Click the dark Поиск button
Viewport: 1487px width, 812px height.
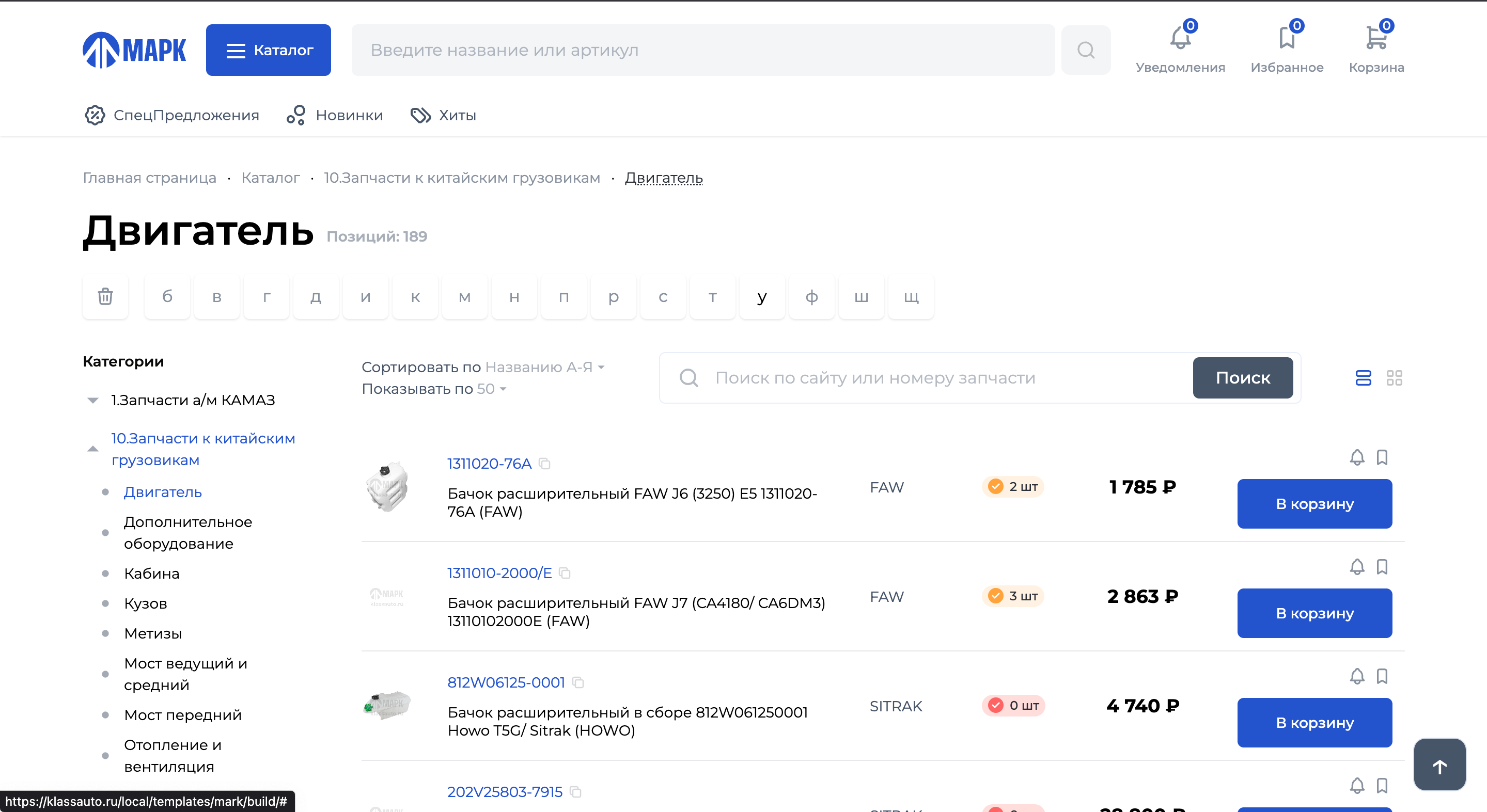pyautogui.click(x=1243, y=378)
